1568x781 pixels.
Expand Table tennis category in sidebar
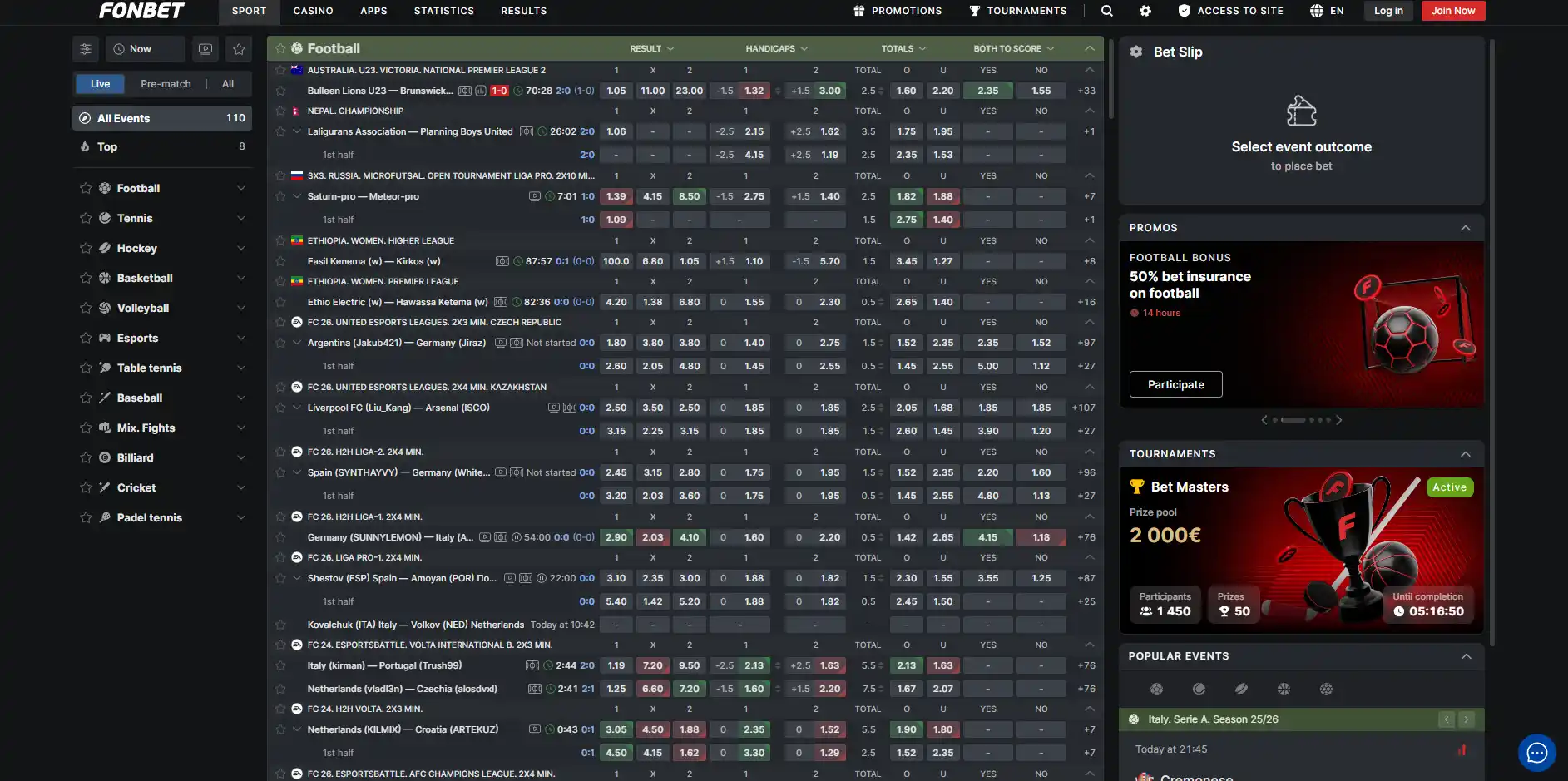(241, 368)
